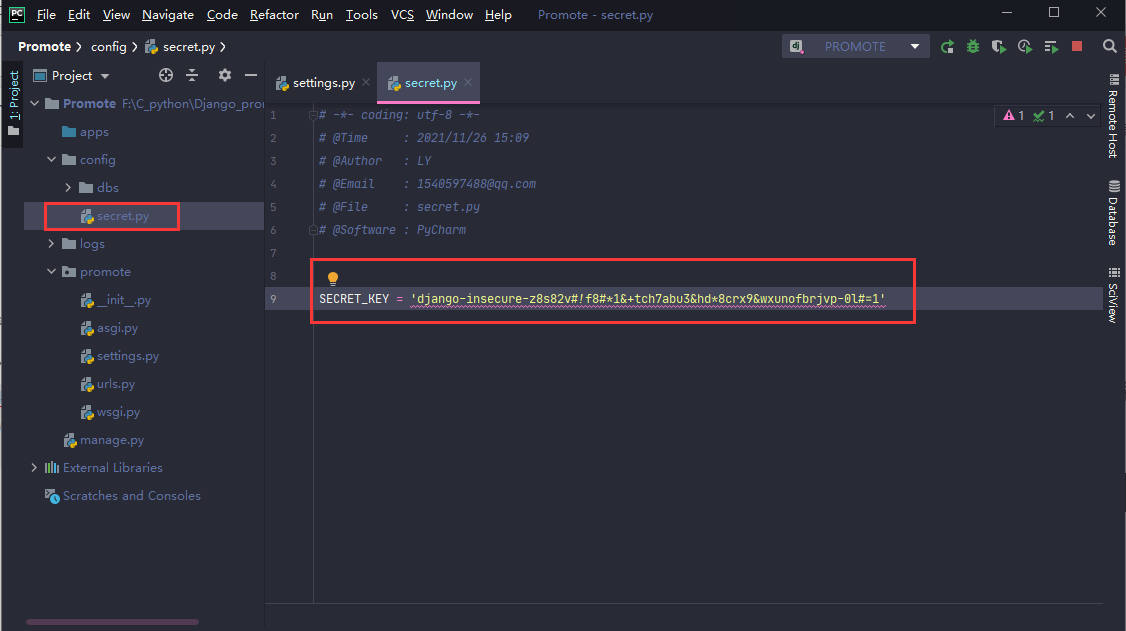Image resolution: width=1126 pixels, height=631 pixels.
Task: Click the yellow light bulb intention icon
Action: click(332, 279)
